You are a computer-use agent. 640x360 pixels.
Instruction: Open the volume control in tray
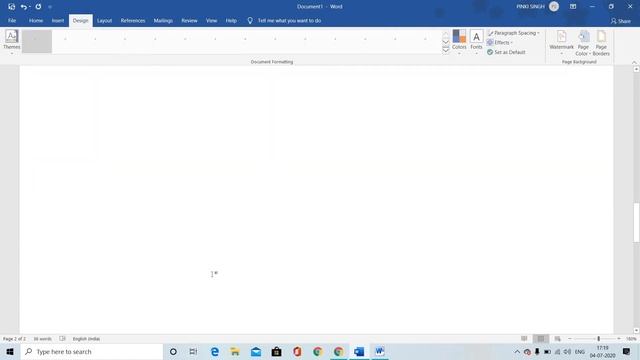coord(567,351)
